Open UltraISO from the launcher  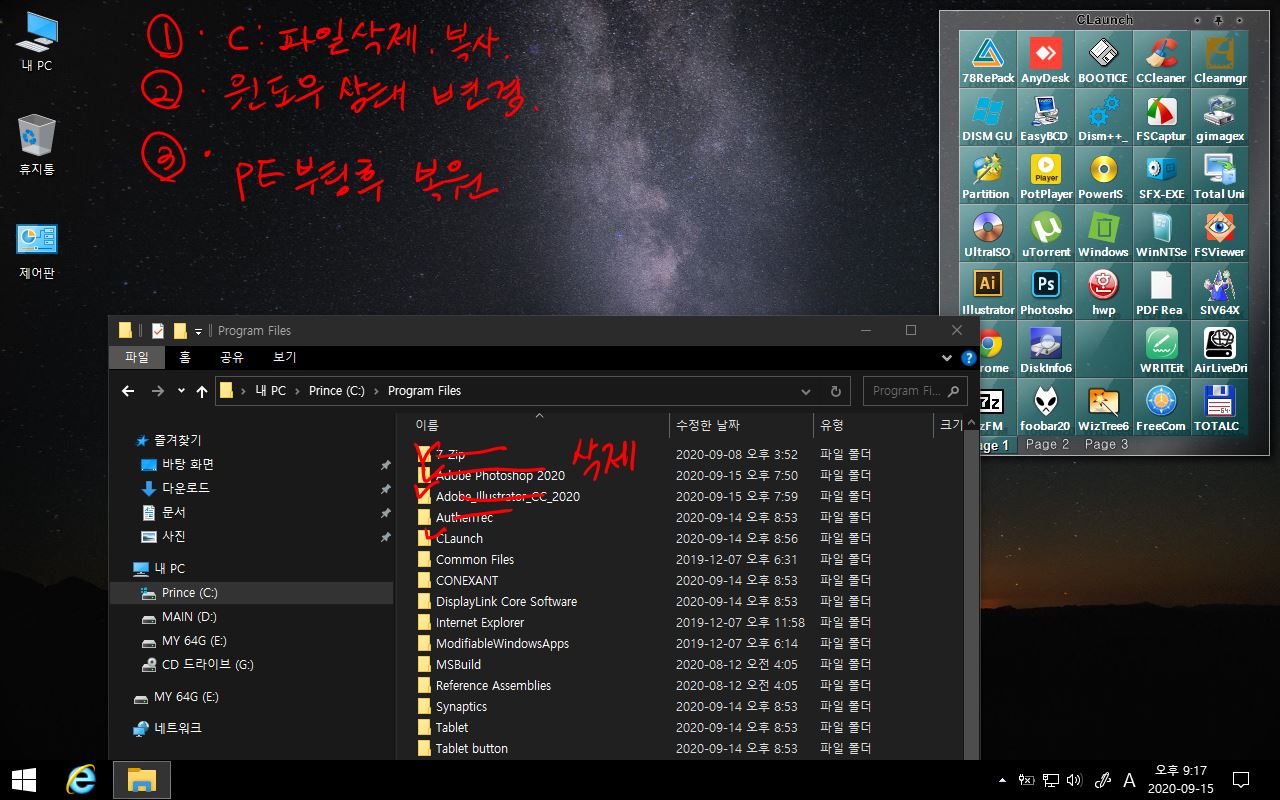(x=988, y=233)
